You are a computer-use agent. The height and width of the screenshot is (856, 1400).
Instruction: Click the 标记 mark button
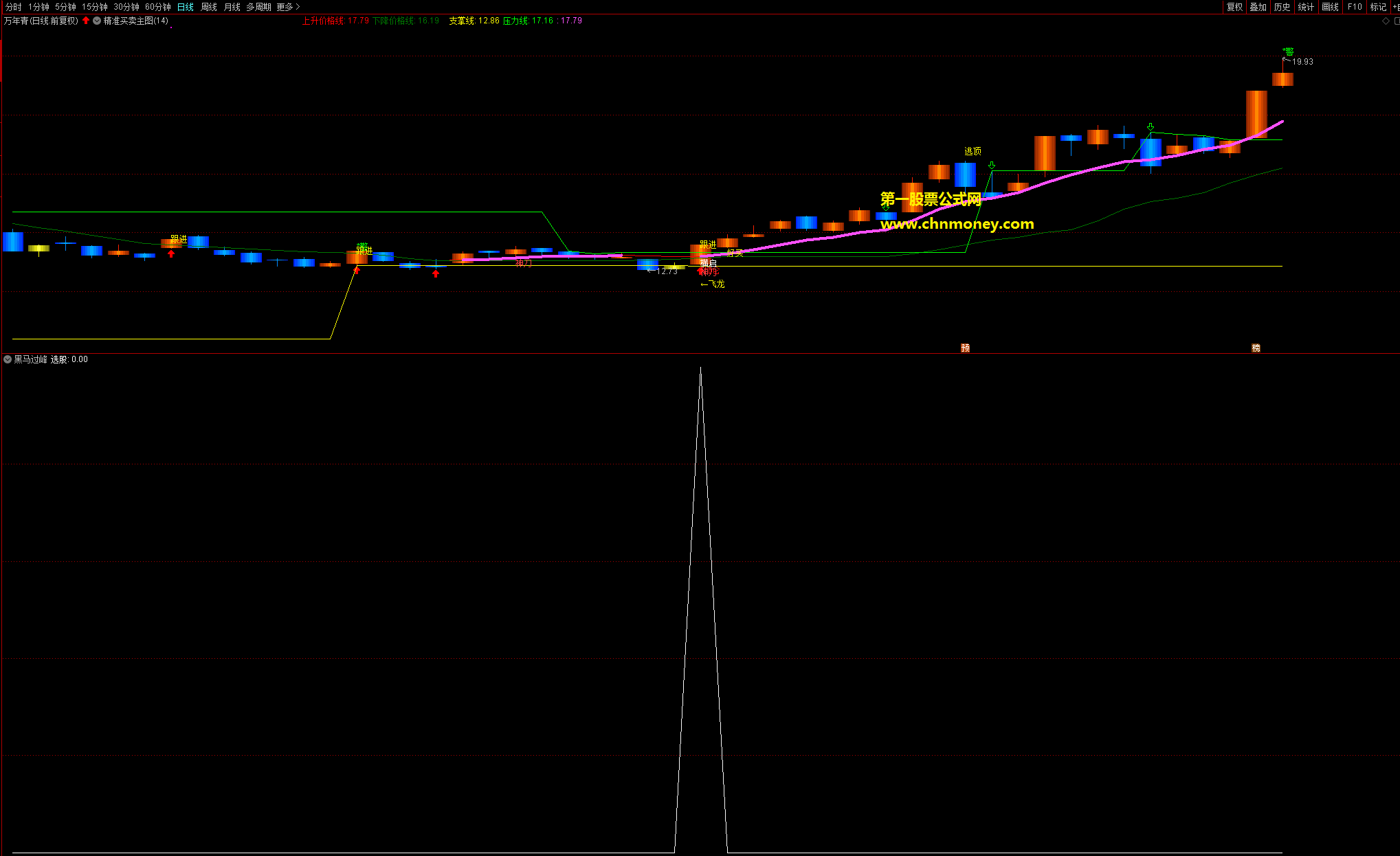click(x=1378, y=7)
